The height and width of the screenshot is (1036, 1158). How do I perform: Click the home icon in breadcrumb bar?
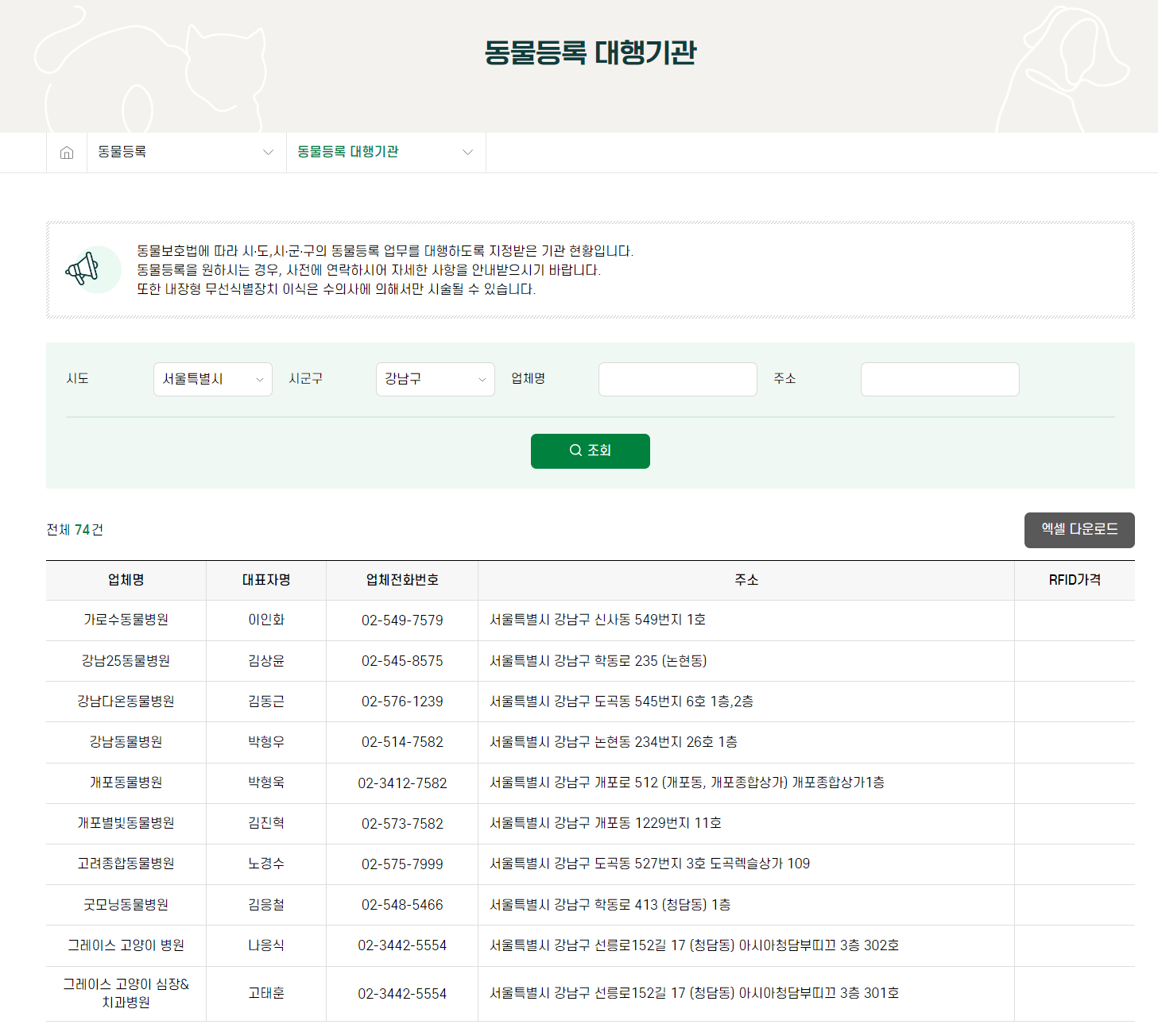[x=66, y=153]
